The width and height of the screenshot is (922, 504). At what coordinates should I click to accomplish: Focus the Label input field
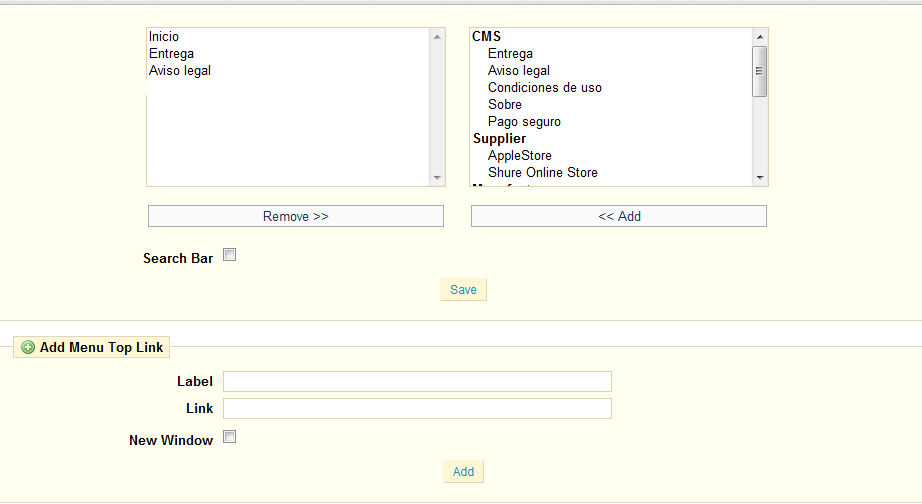[417, 381]
